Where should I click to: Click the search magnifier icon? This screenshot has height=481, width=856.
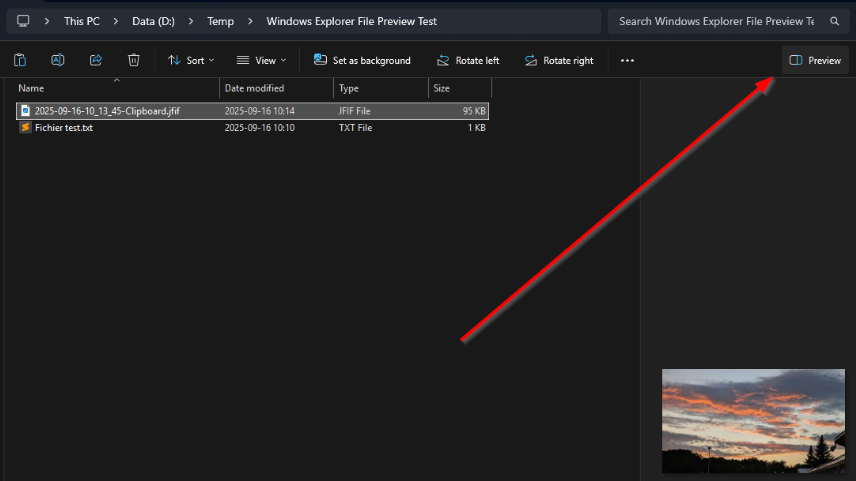coord(834,21)
